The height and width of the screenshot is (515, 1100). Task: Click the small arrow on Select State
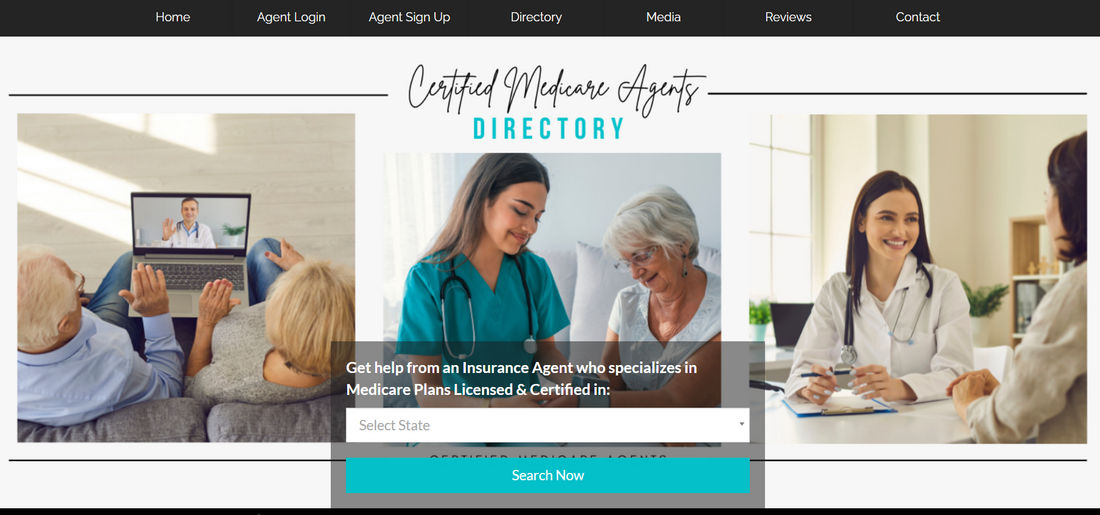pos(742,424)
